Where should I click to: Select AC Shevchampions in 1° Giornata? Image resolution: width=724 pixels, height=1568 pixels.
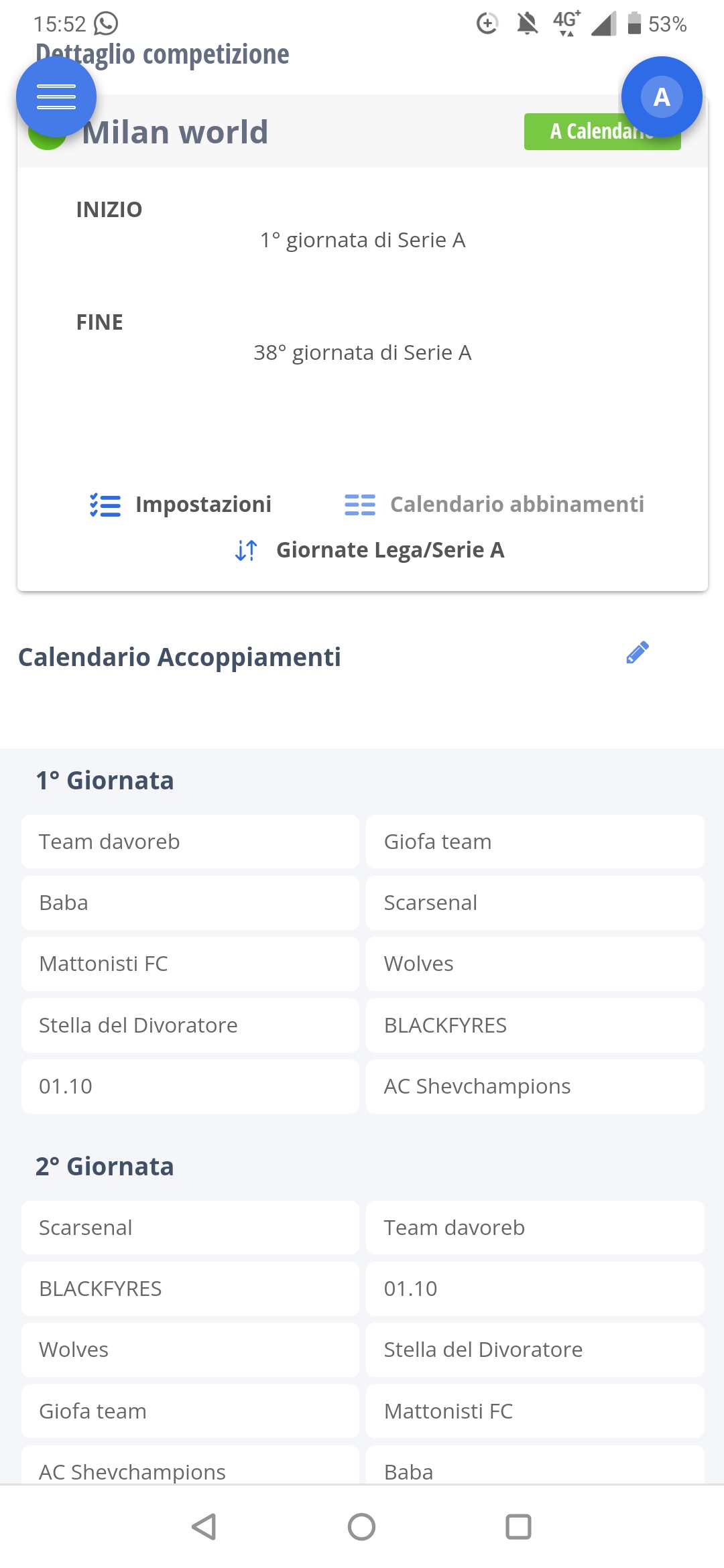tap(535, 1086)
